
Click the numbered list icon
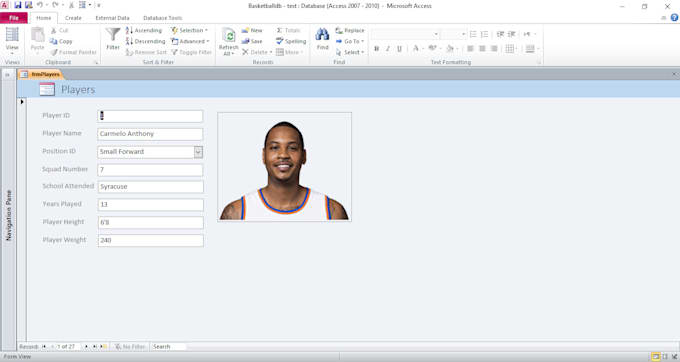pyautogui.click(x=484, y=34)
